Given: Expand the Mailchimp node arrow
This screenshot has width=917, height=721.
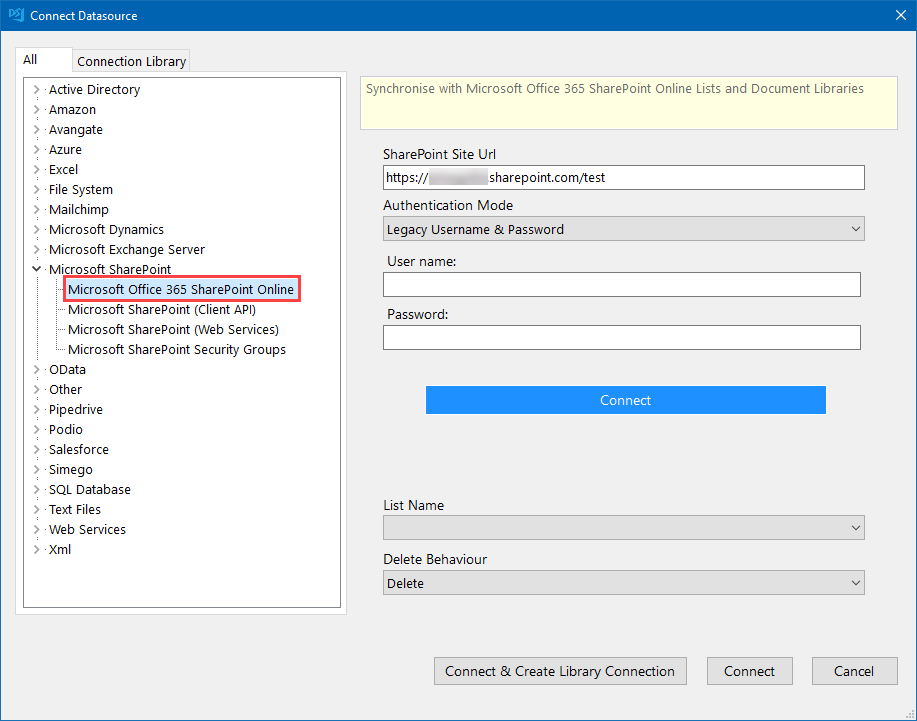Looking at the screenshot, I should click(36, 209).
